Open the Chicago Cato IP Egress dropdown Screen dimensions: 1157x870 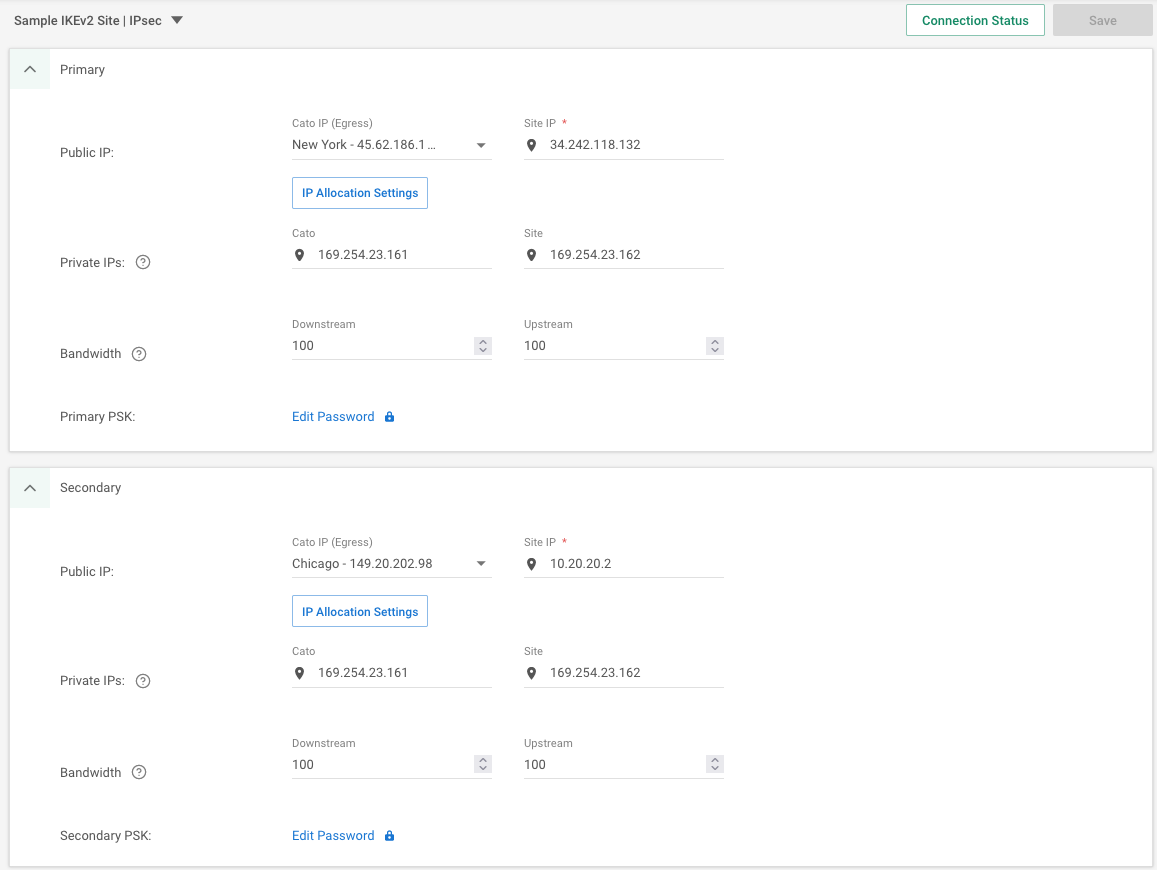point(480,563)
